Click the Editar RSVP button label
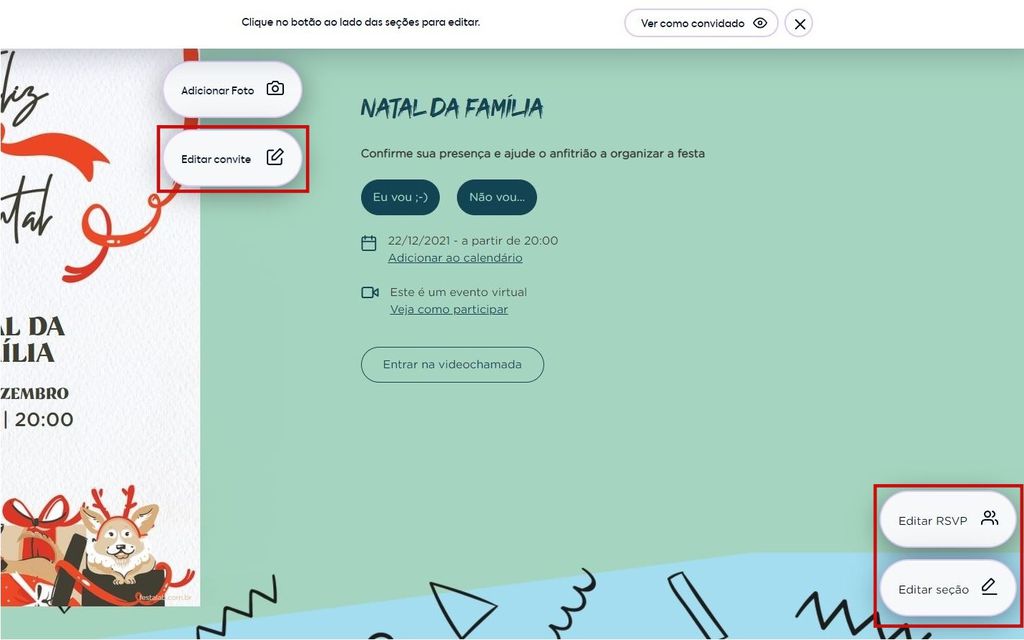 [933, 521]
